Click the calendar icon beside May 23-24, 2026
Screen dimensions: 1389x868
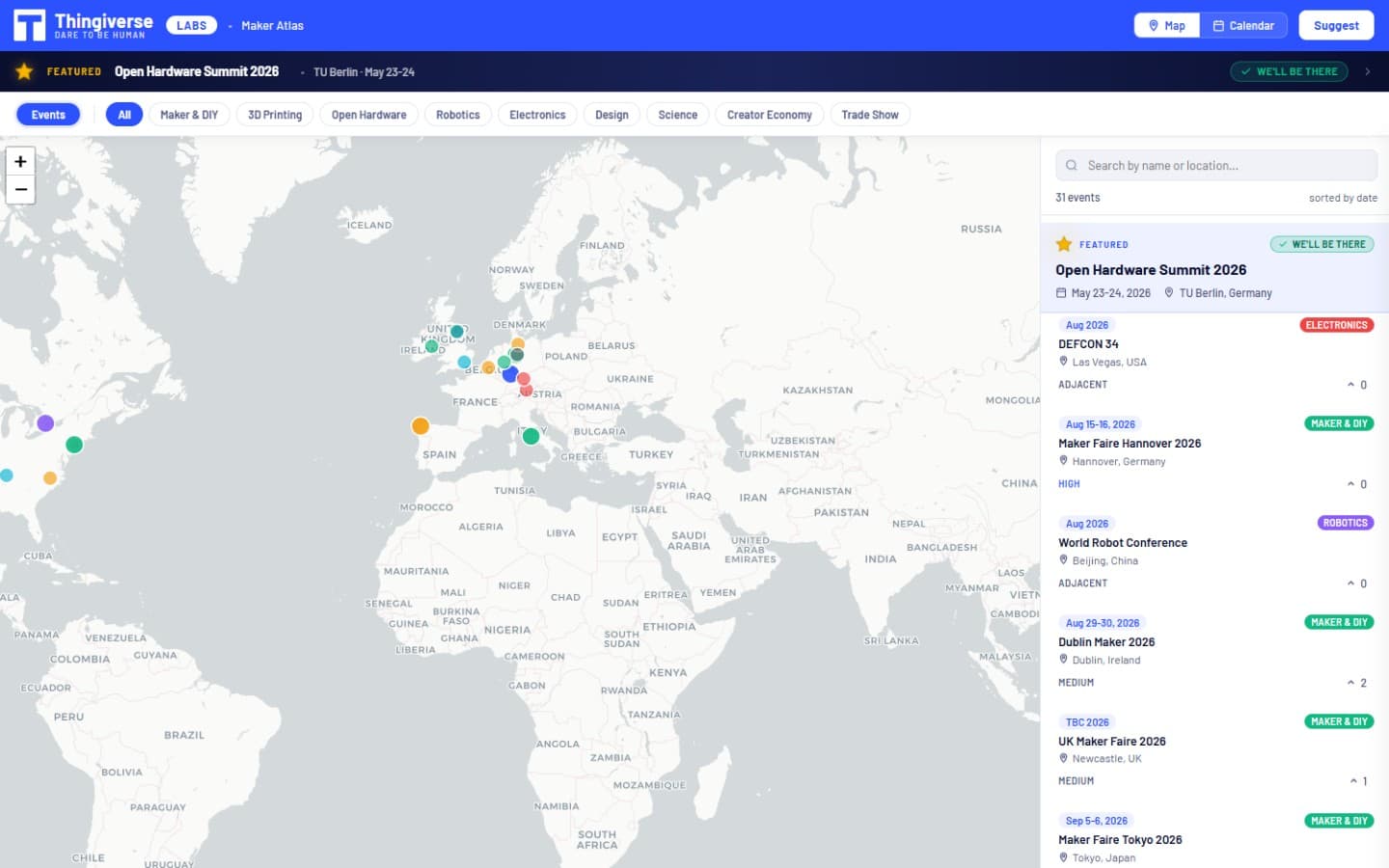(x=1061, y=293)
